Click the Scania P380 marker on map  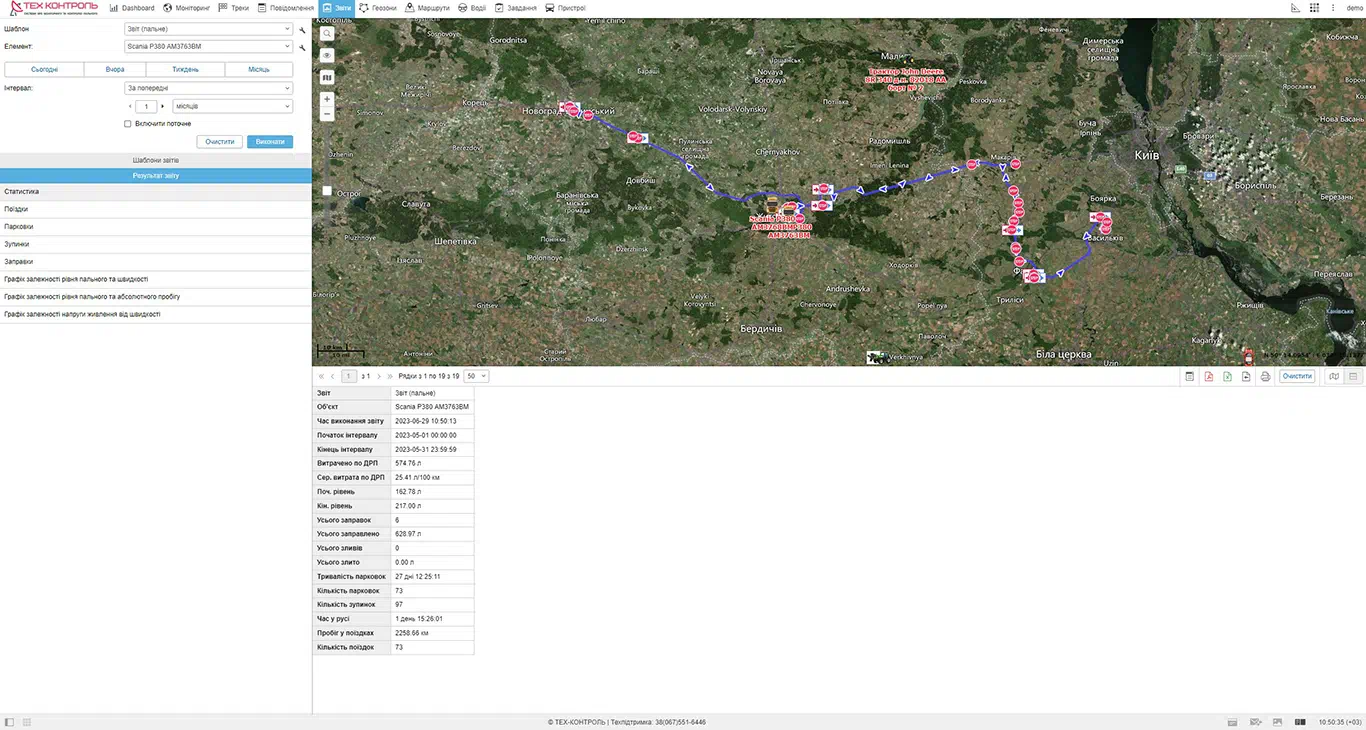[x=773, y=204]
